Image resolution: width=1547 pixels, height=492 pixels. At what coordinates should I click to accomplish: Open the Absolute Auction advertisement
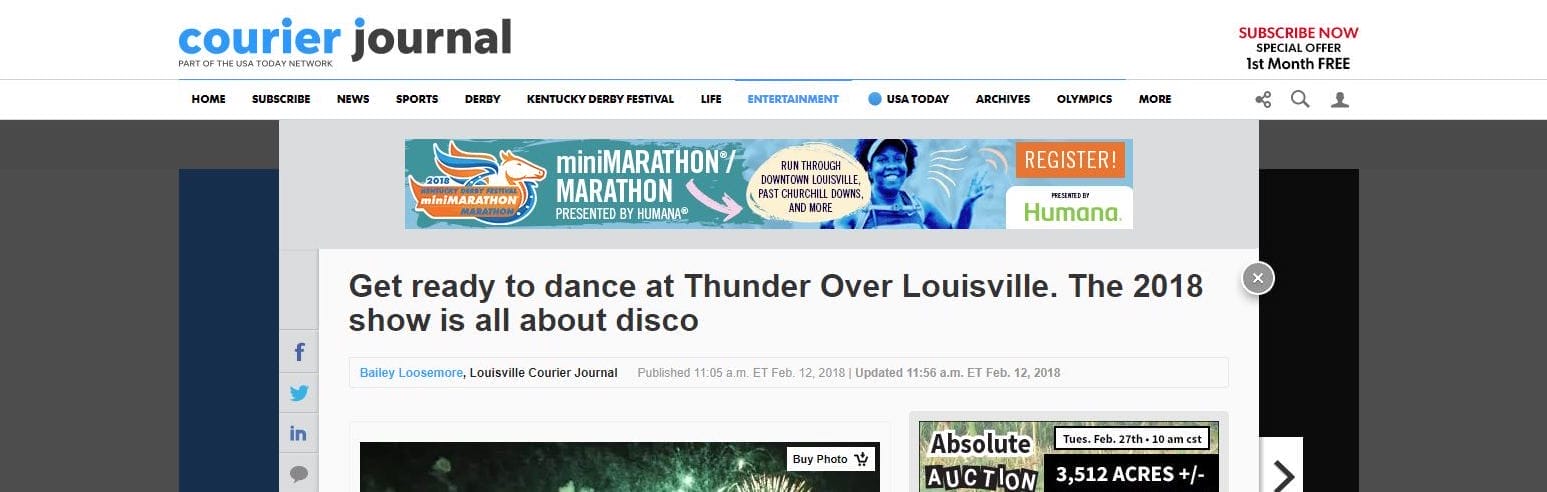pos(1068,457)
